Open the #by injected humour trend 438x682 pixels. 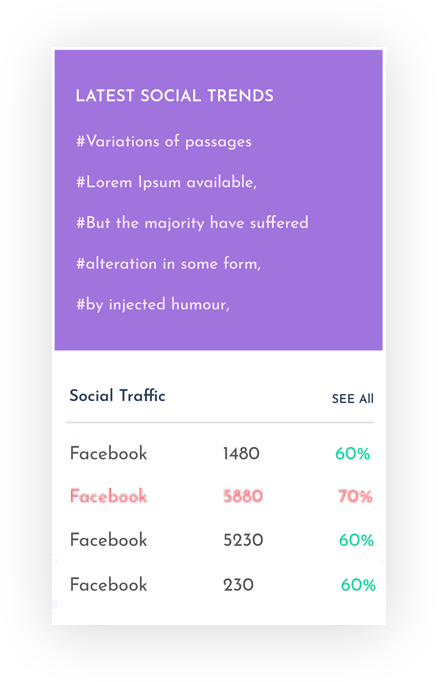[x=153, y=304]
